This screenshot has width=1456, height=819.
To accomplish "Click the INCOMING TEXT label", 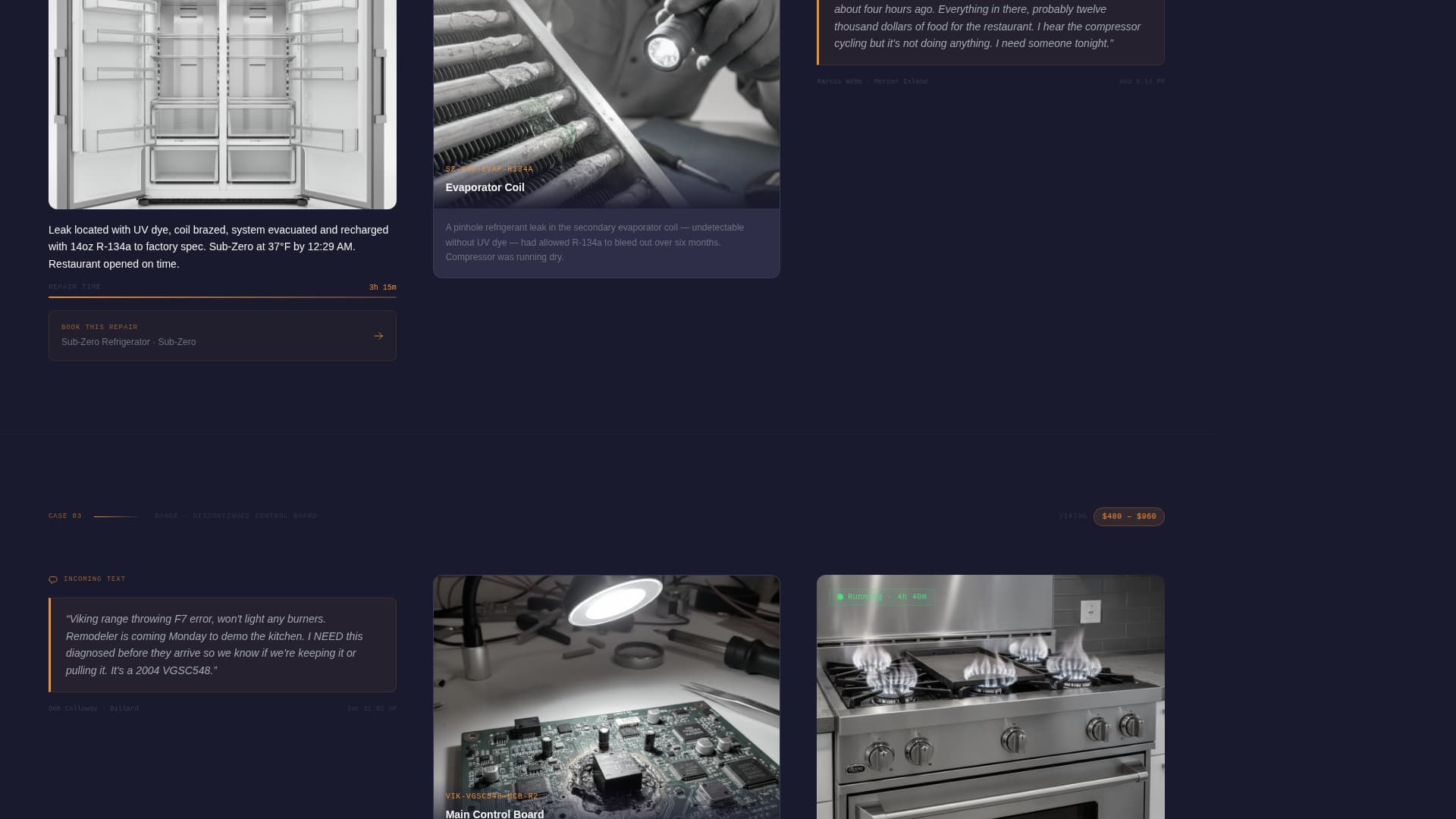I will pyautogui.click(x=95, y=579).
